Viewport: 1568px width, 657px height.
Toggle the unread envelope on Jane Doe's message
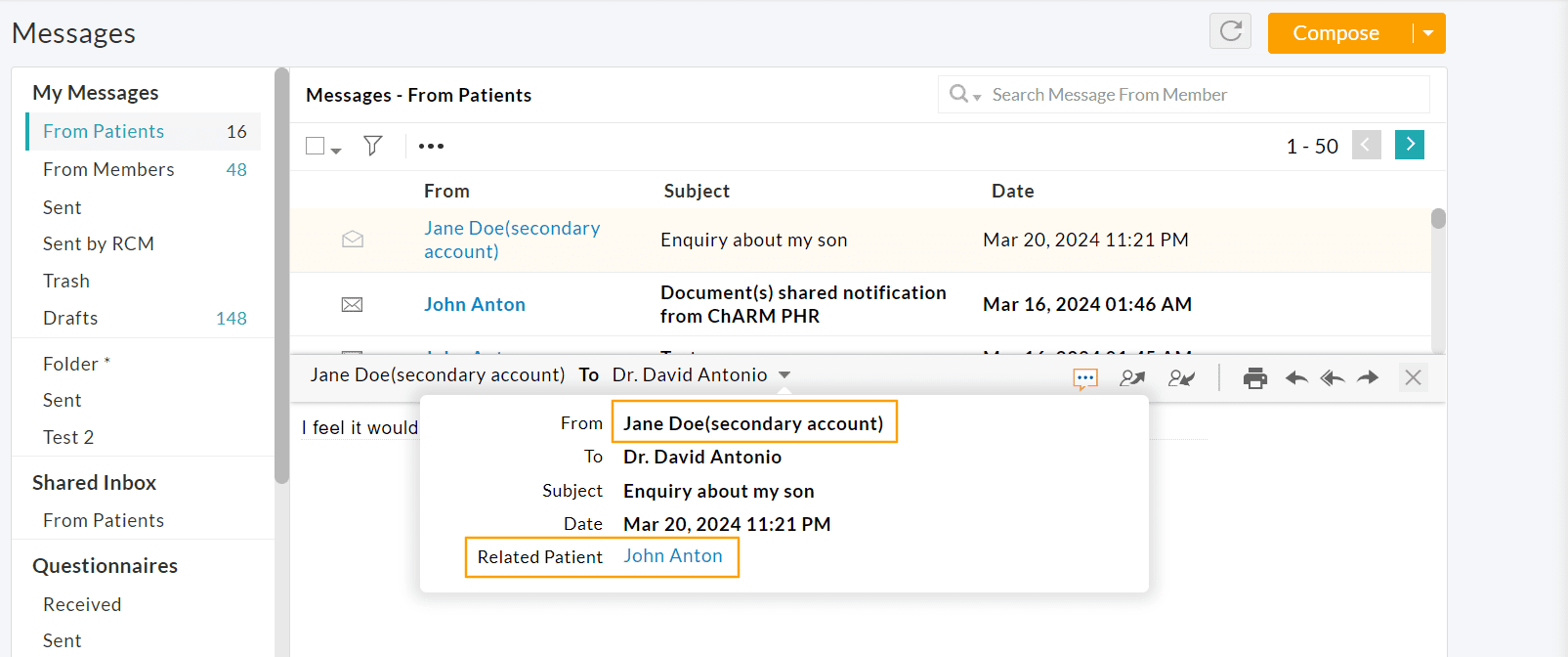[x=352, y=239]
